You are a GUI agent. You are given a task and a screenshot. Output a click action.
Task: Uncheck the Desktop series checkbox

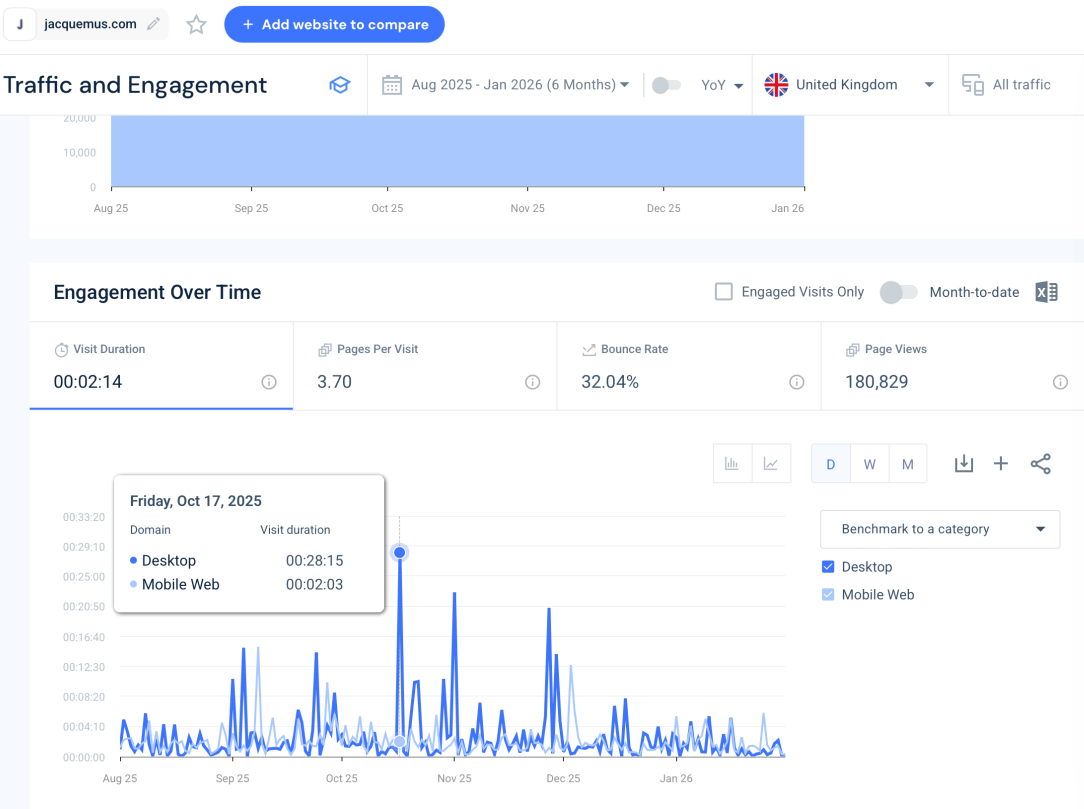point(828,567)
